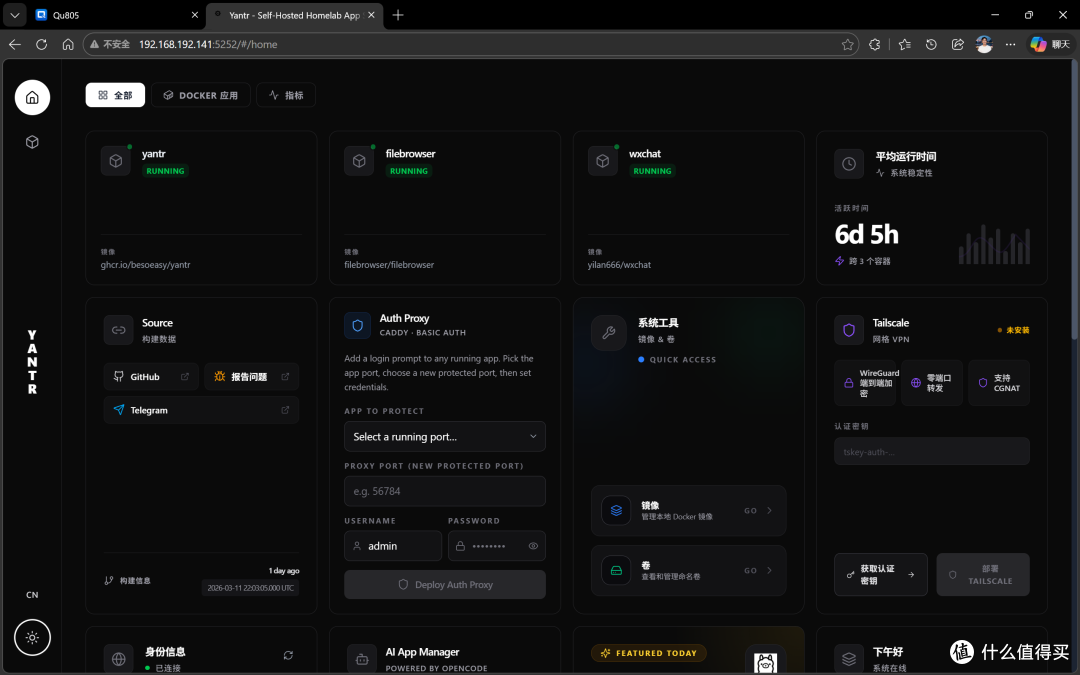This screenshot has width=1080, height=675.
Task: Open the Telegram link
Action: tap(202, 410)
